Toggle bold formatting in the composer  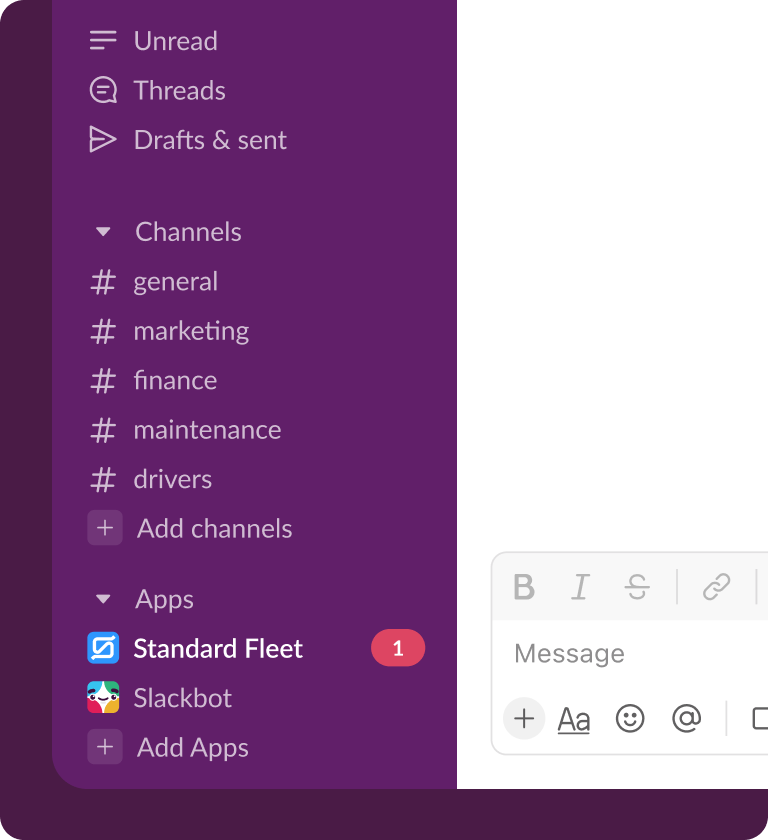[x=524, y=587]
